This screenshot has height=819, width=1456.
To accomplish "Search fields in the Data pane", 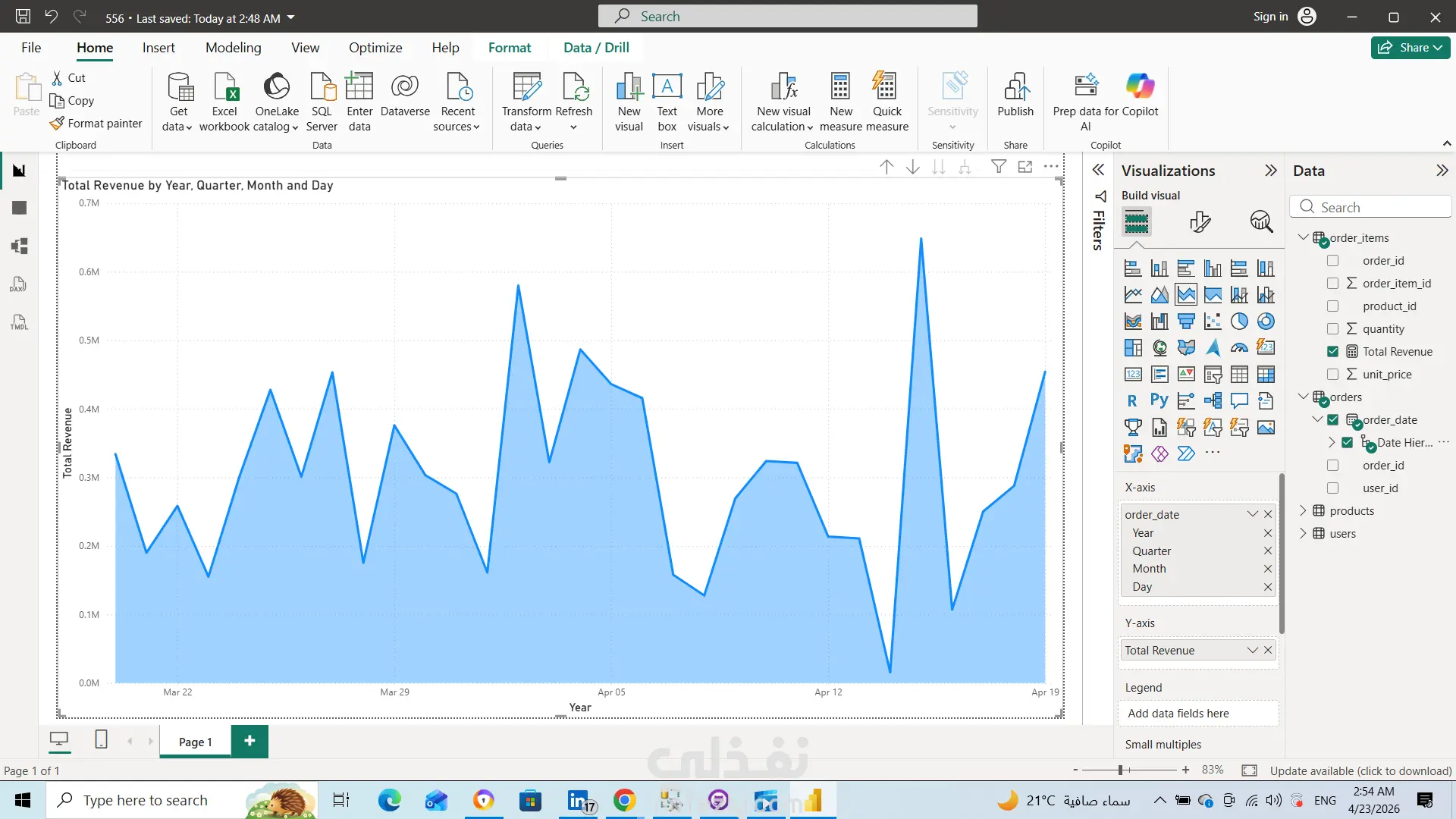I will pyautogui.click(x=1370, y=207).
